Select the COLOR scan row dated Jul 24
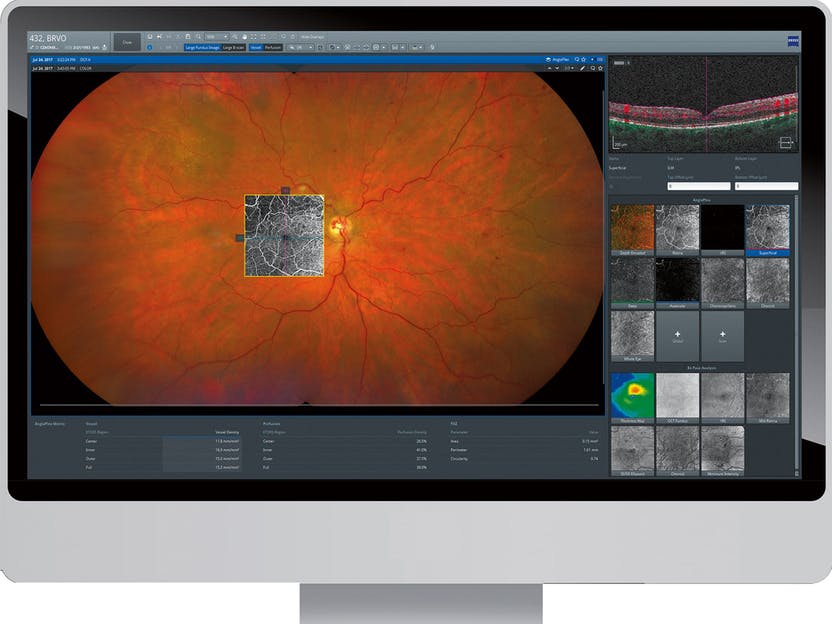This screenshot has height=624, width=832. click(317, 68)
